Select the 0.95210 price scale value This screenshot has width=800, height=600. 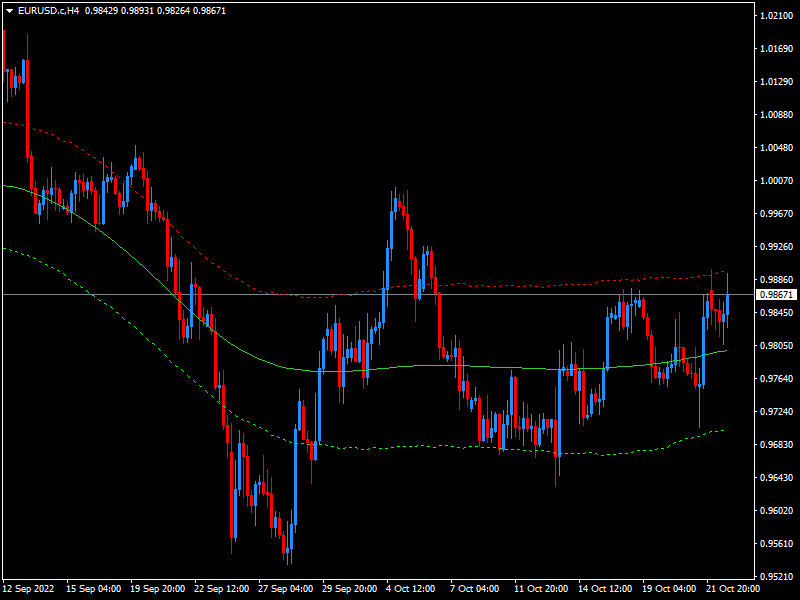[x=777, y=577]
